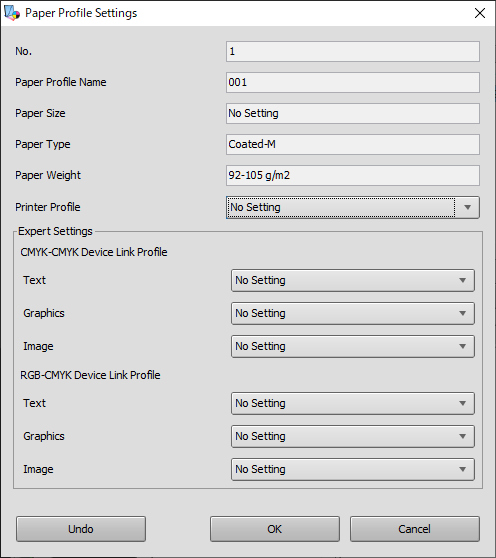Open the RGB-CMYK Text profile dropdown
The image size is (496, 558).
point(353,403)
